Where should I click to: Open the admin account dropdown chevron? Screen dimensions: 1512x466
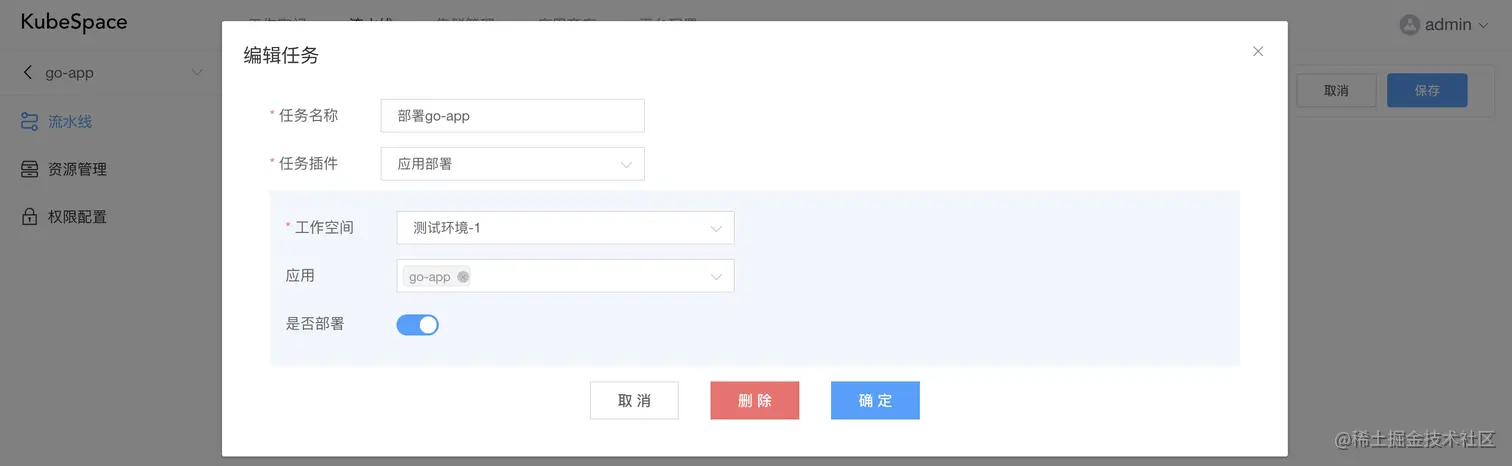pyautogui.click(x=1483, y=25)
